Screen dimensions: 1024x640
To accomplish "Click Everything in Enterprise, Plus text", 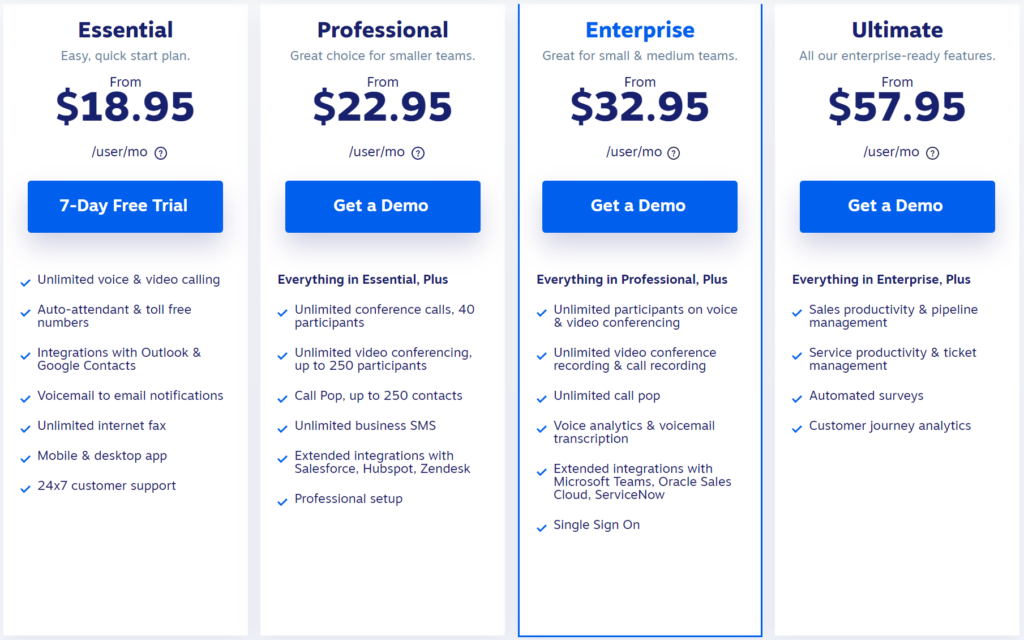I will pyautogui.click(x=881, y=280).
